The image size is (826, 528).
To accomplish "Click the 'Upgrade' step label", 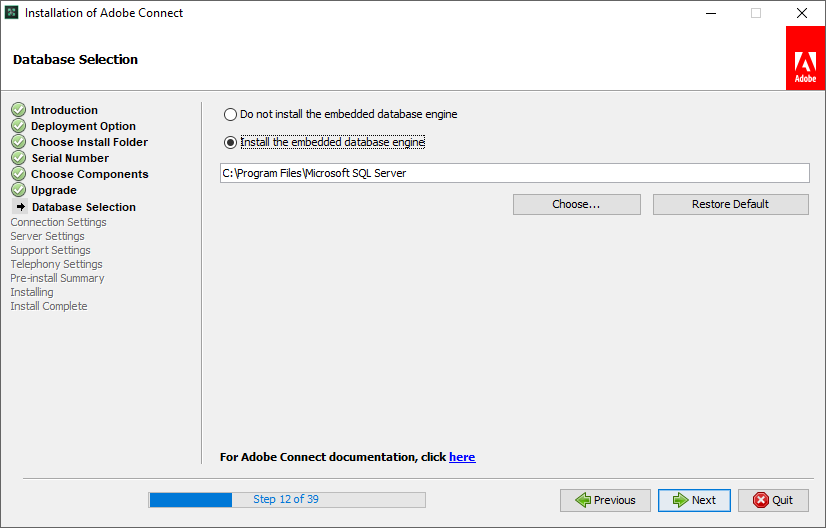I will (x=54, y=190).
